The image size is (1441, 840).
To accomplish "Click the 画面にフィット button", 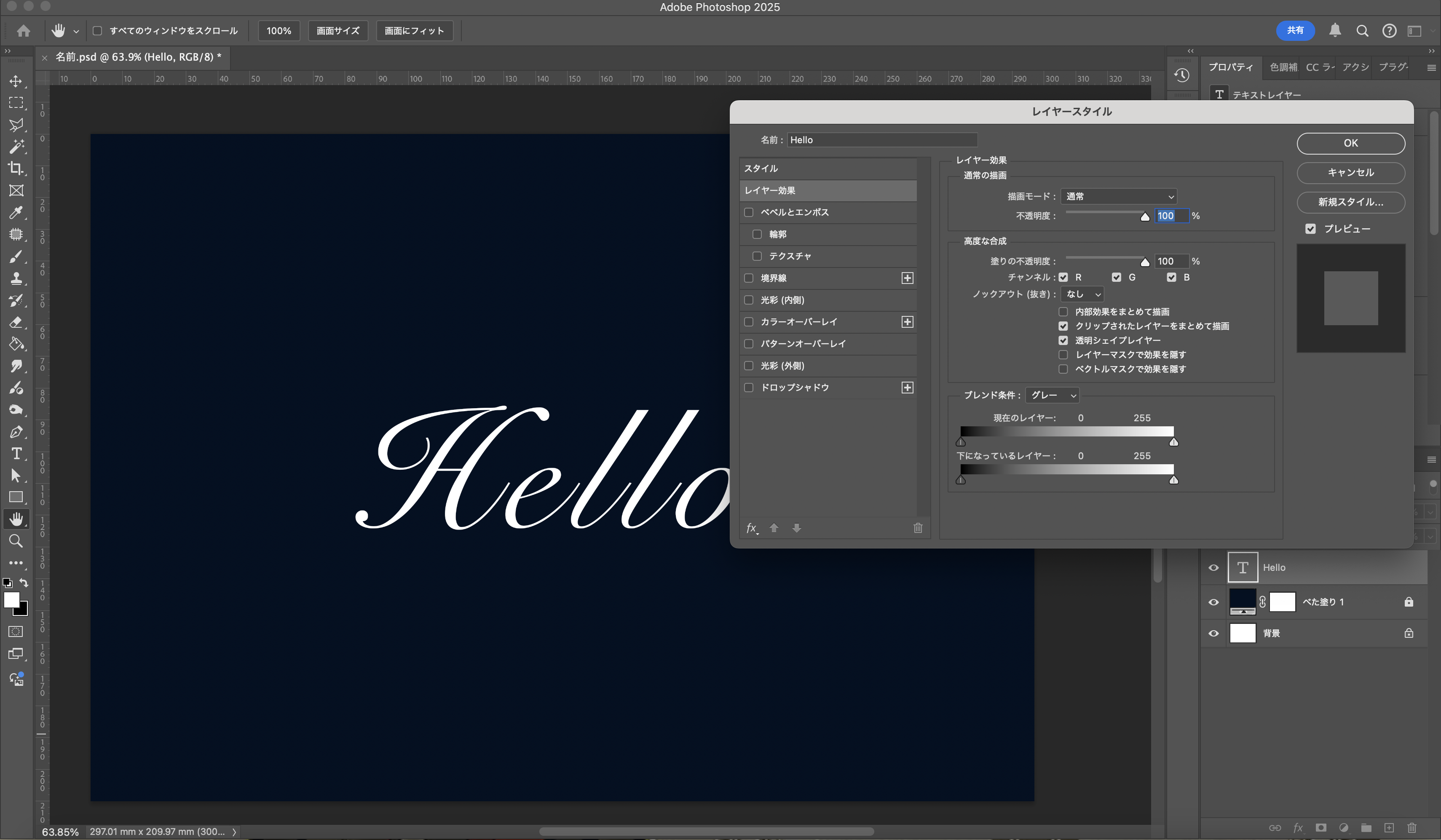I will [415, 31].
